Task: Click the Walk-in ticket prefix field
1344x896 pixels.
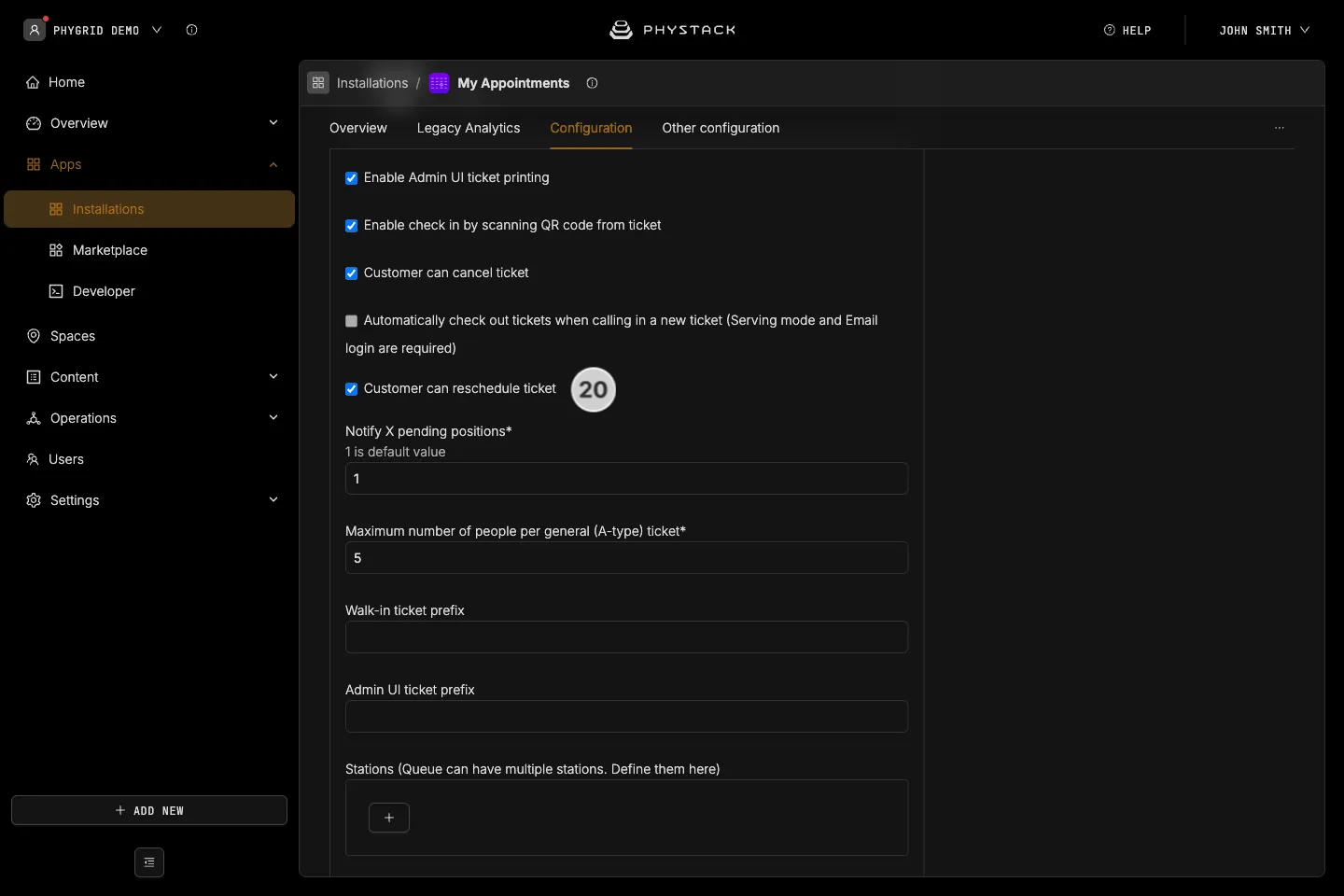Action: tap(626, 637)
